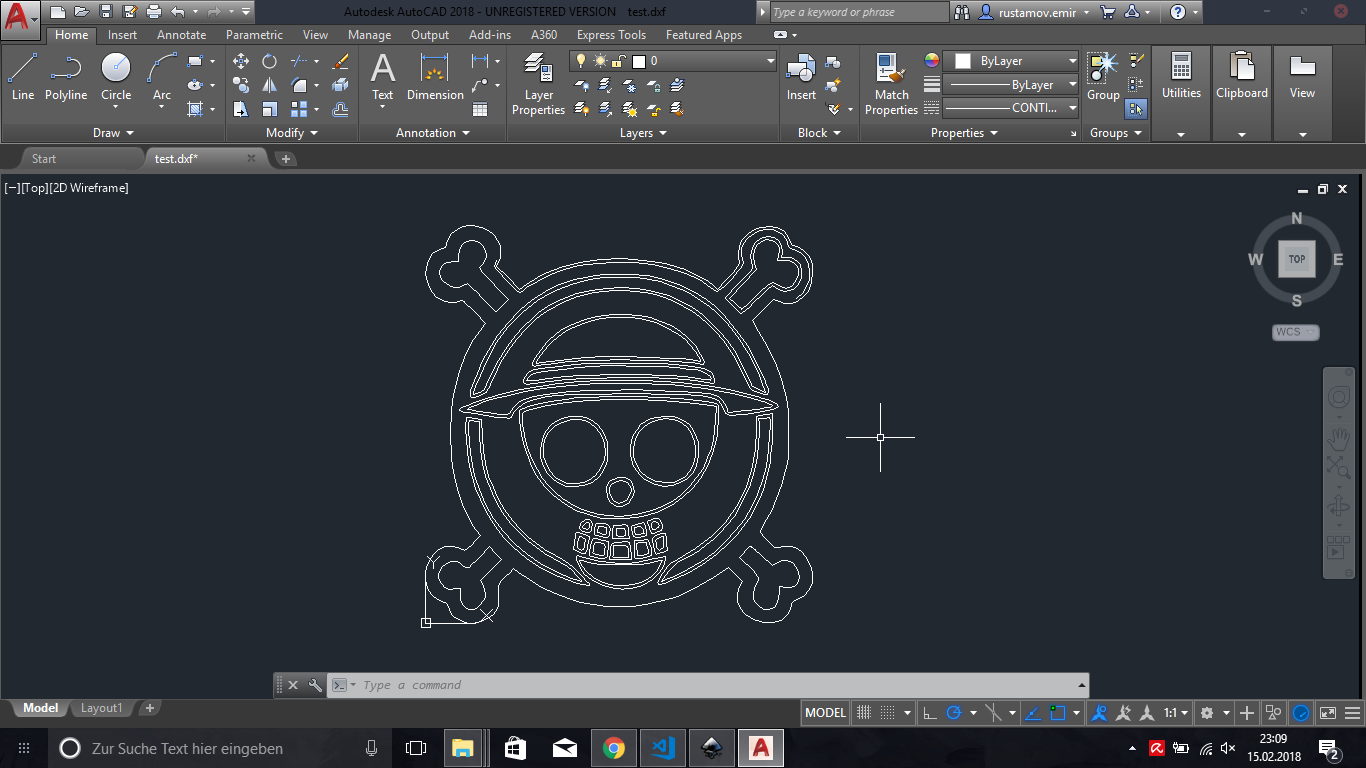Activate Match Properties tool
Image resolution: width=1366 pixels, height=768 pixels.
tap(891, 84)
